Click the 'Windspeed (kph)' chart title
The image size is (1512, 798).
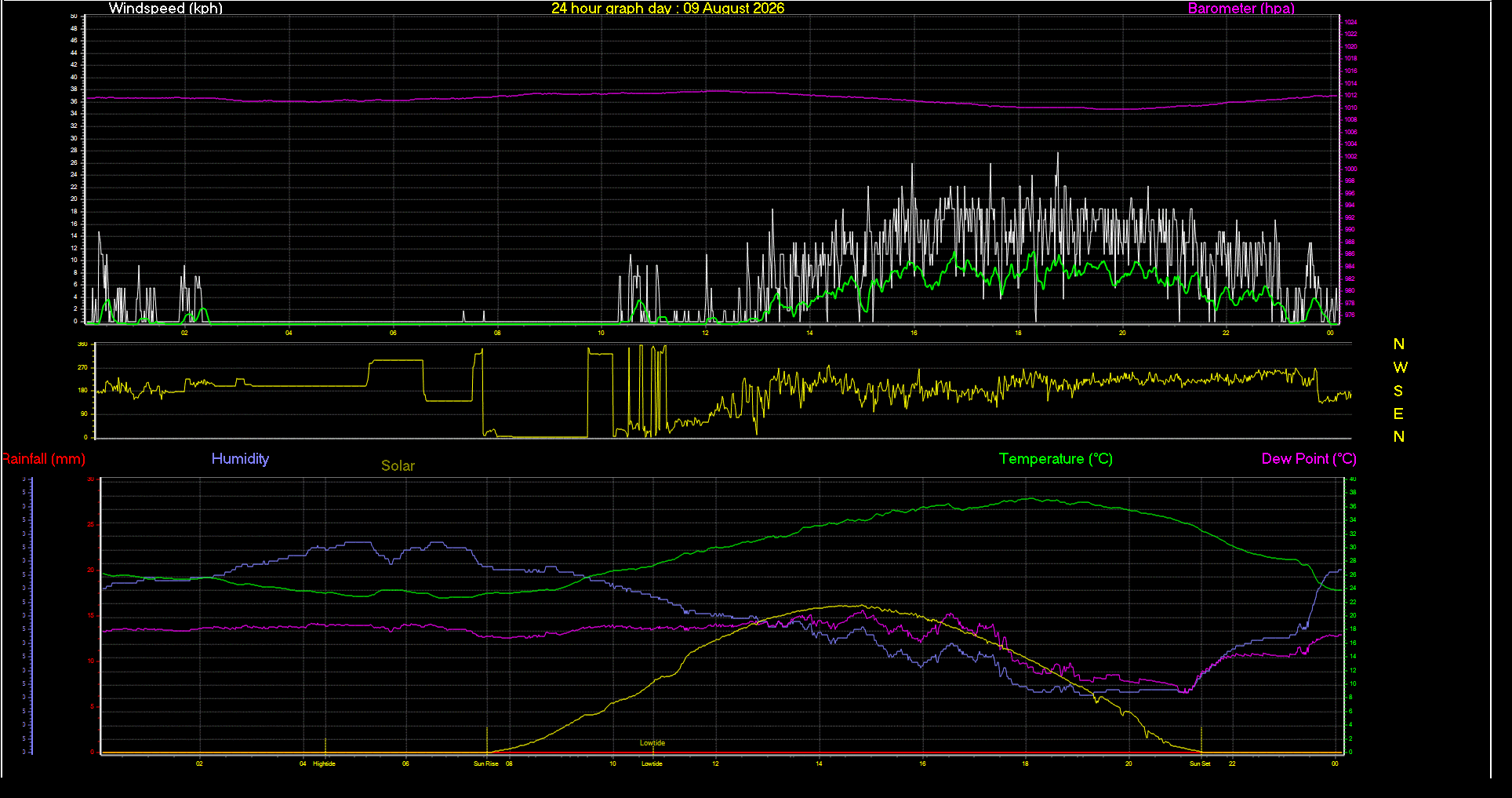click(x=165, y=9)
